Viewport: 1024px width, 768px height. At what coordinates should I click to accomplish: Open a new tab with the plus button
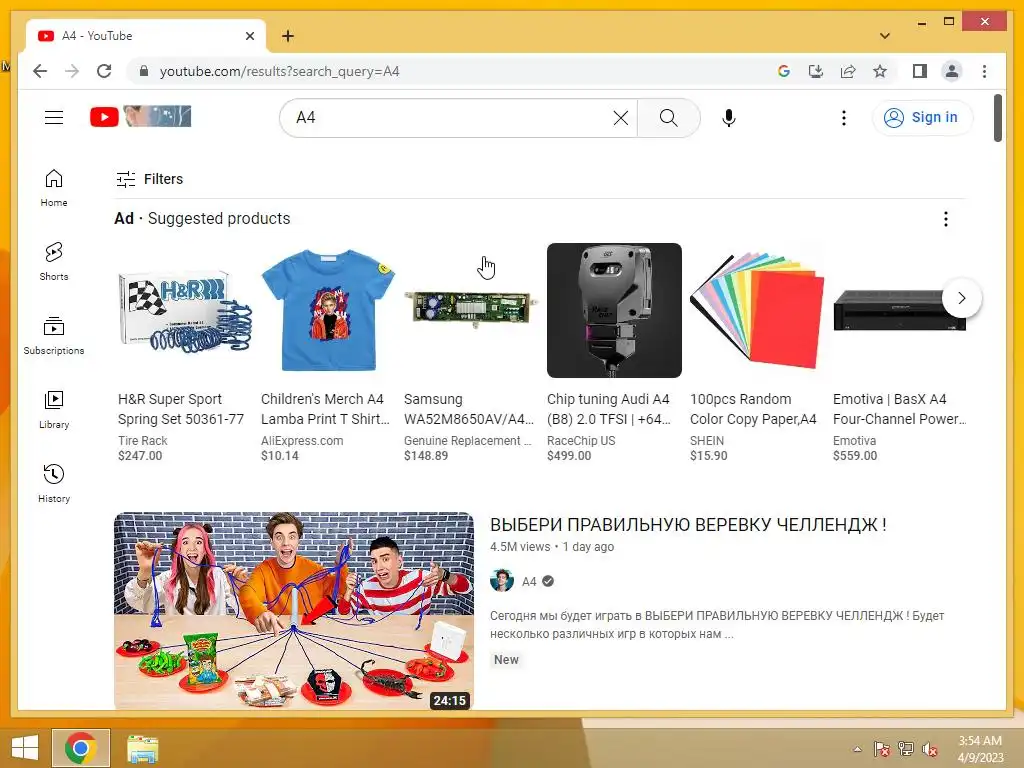click(288, 36)
